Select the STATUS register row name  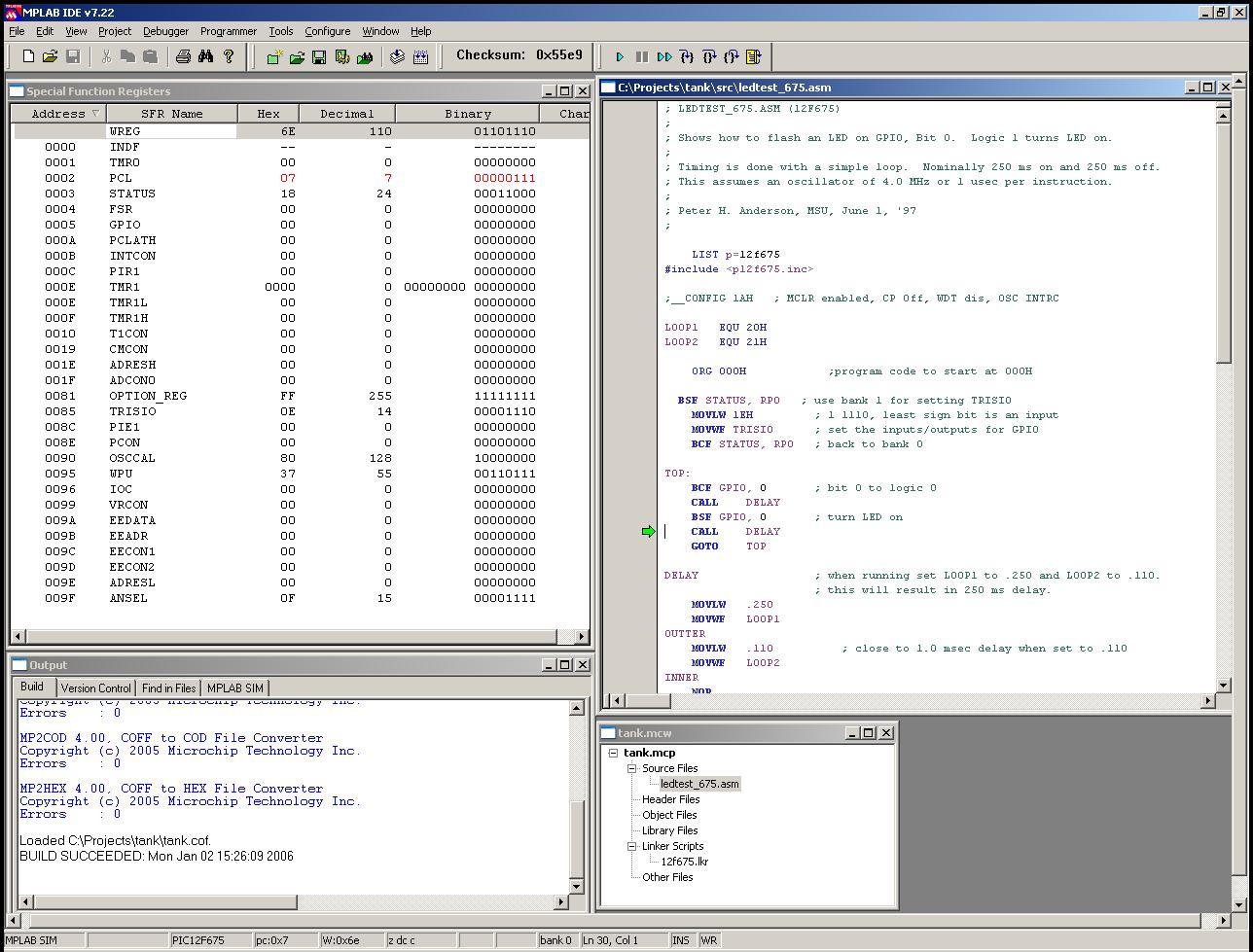pyautogui.click(x=131, y=194)
